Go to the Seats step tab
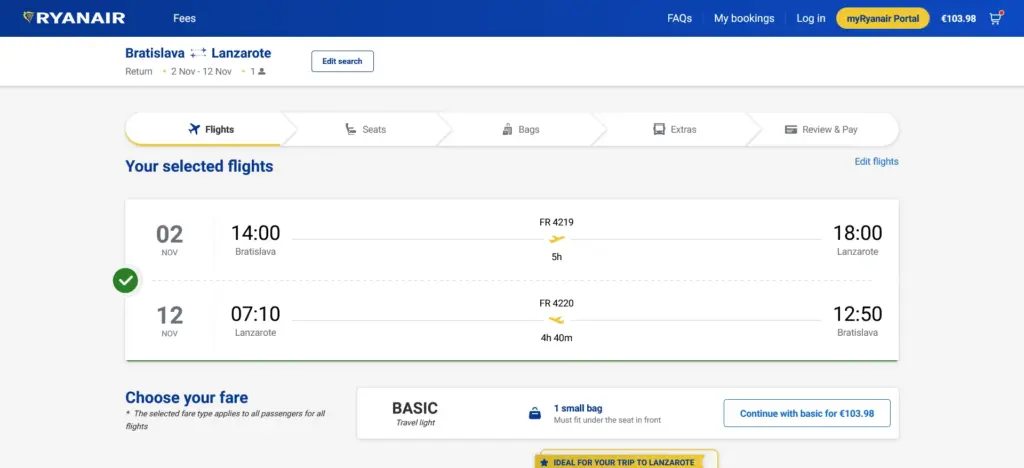The image size is (1024, 468). [x=366, y=129]
